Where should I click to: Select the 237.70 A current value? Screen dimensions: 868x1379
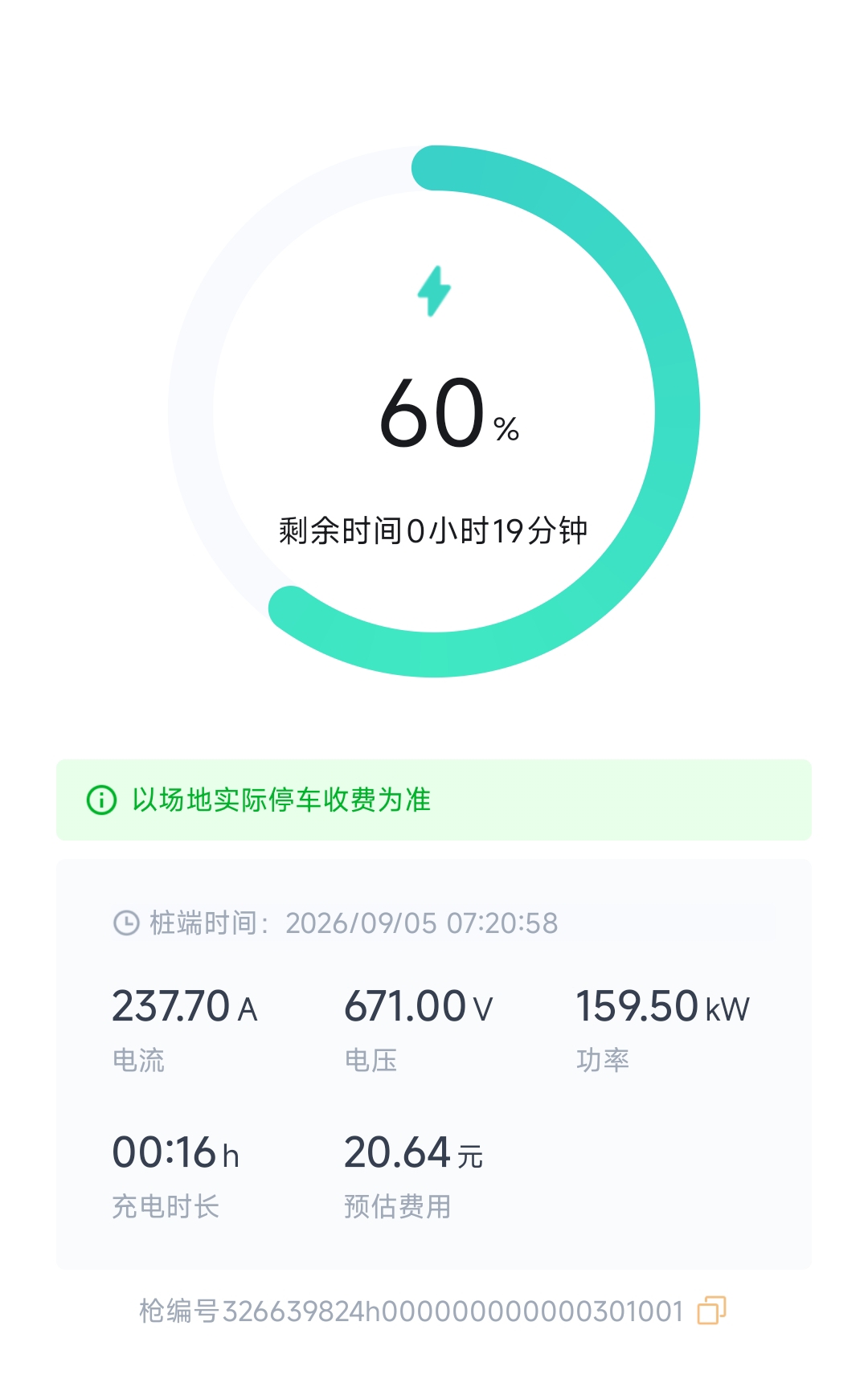pyautogui.click(x=185, y=1007)
